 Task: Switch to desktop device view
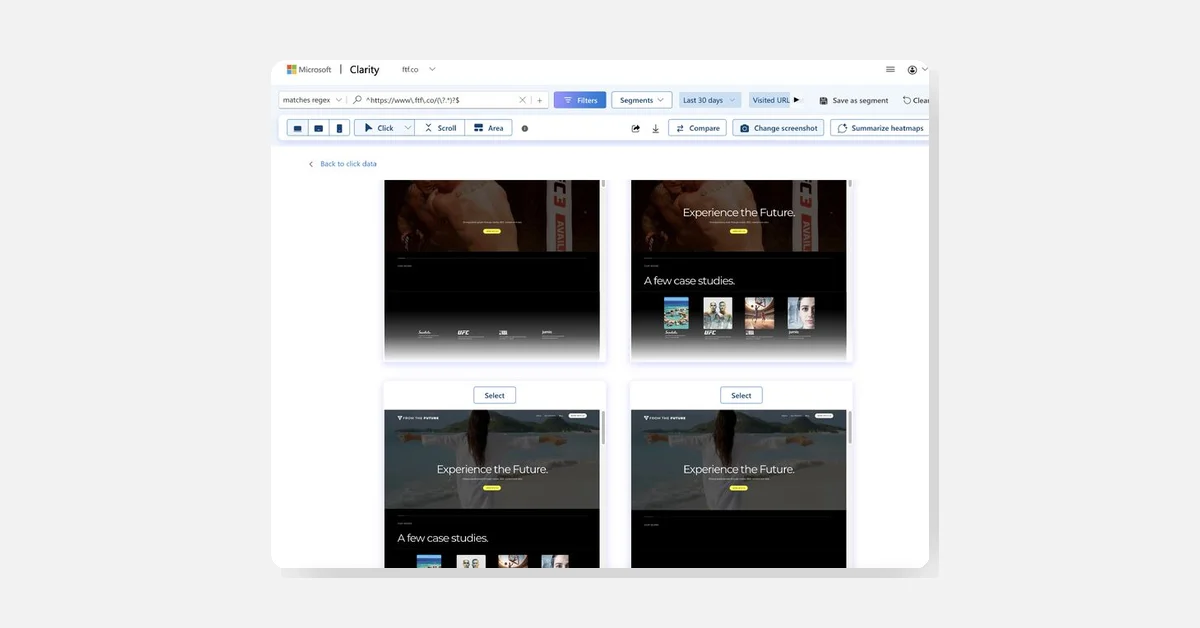297,128
